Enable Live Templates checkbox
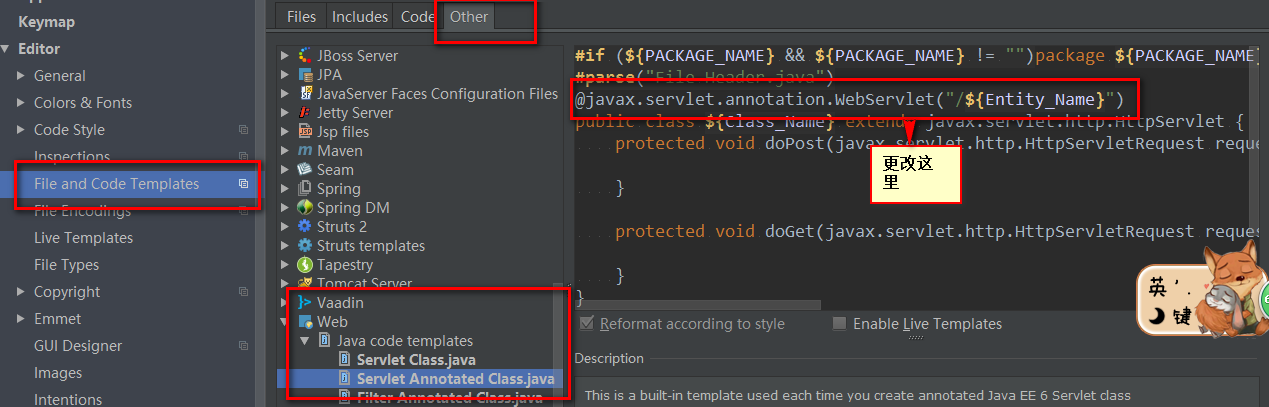 click(840, 323)
